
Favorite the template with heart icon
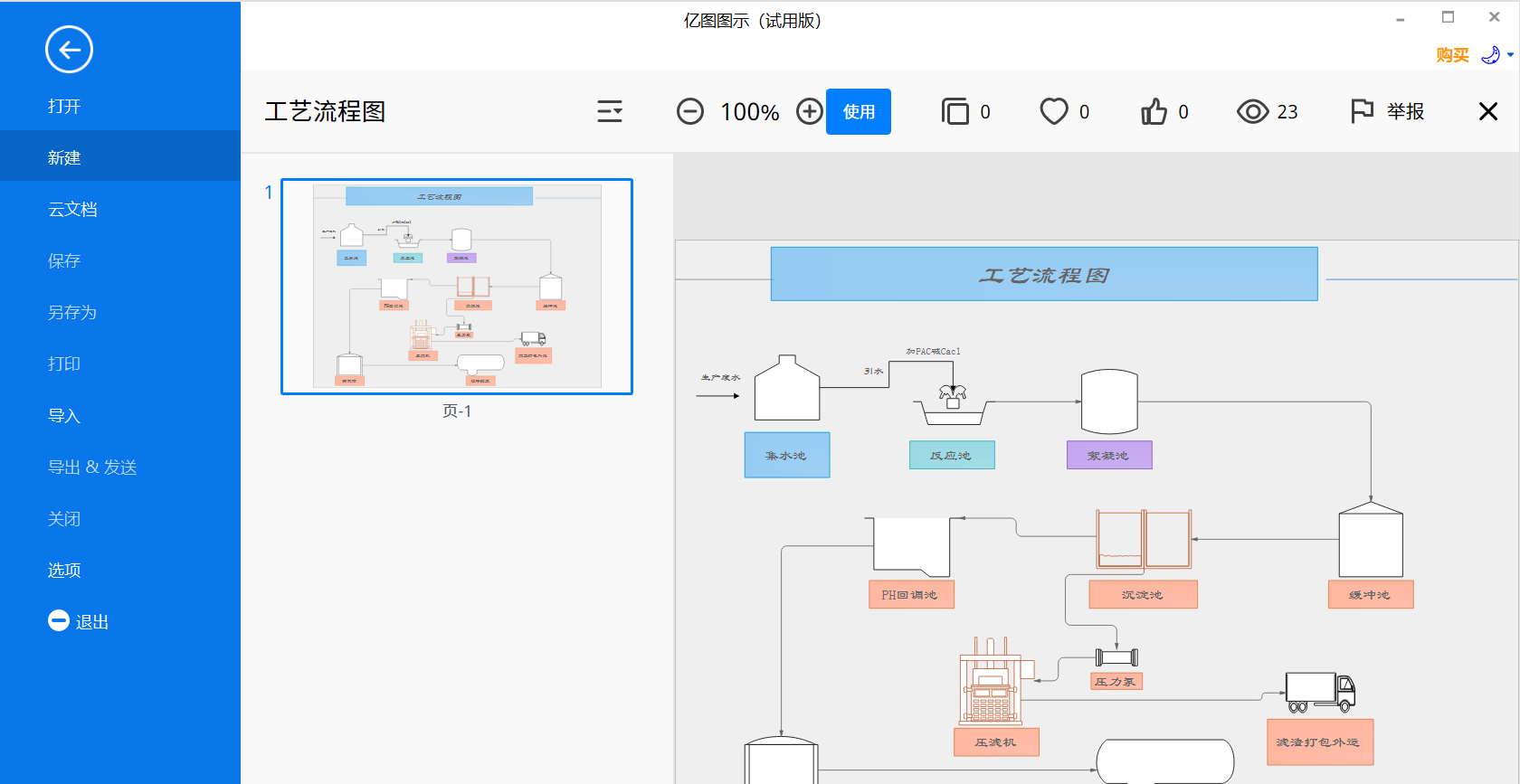[x=1054, y=111]
